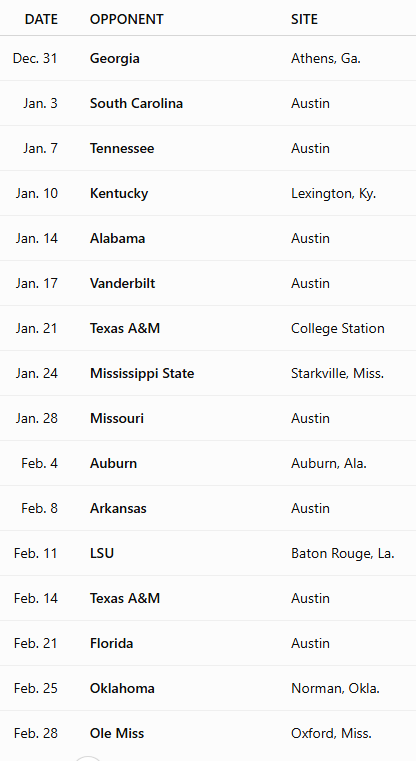Click the Auburn opponent name
416x761 pixels.
(x=113, y=463)
